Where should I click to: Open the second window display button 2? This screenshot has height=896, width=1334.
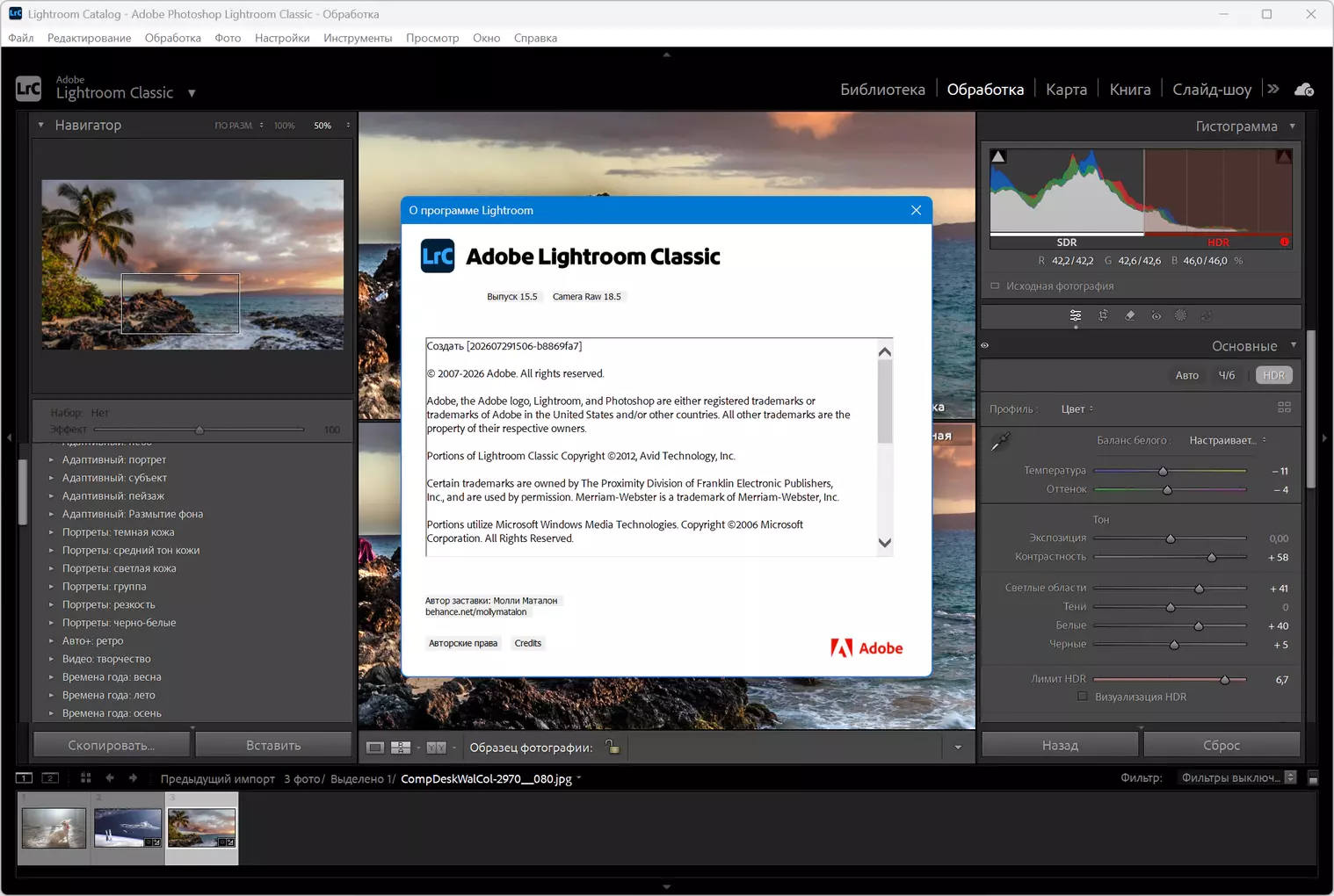coord(51,778)
